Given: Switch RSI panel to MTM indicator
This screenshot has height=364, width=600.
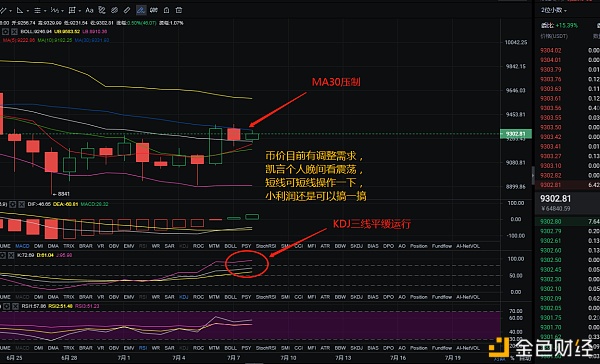Looking at the screenshot, I should point(214,348).
